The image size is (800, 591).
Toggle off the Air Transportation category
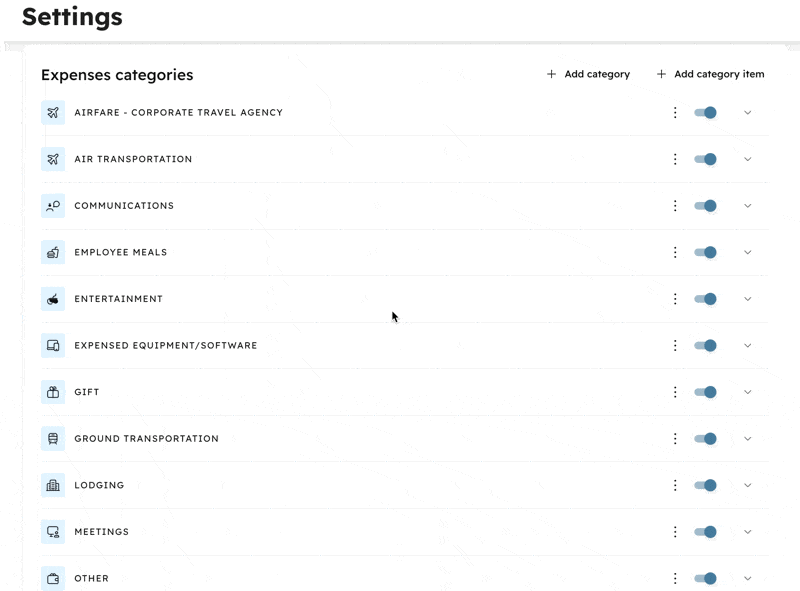(x=706, y=159)
